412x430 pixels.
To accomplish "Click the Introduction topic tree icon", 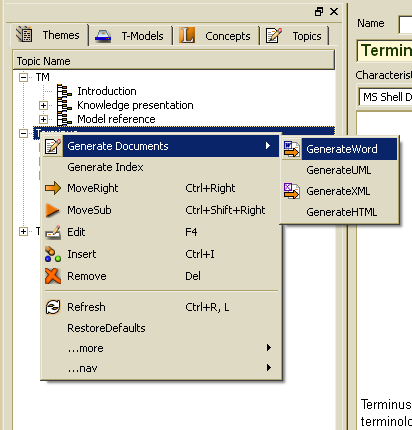I will coord(64,91).
